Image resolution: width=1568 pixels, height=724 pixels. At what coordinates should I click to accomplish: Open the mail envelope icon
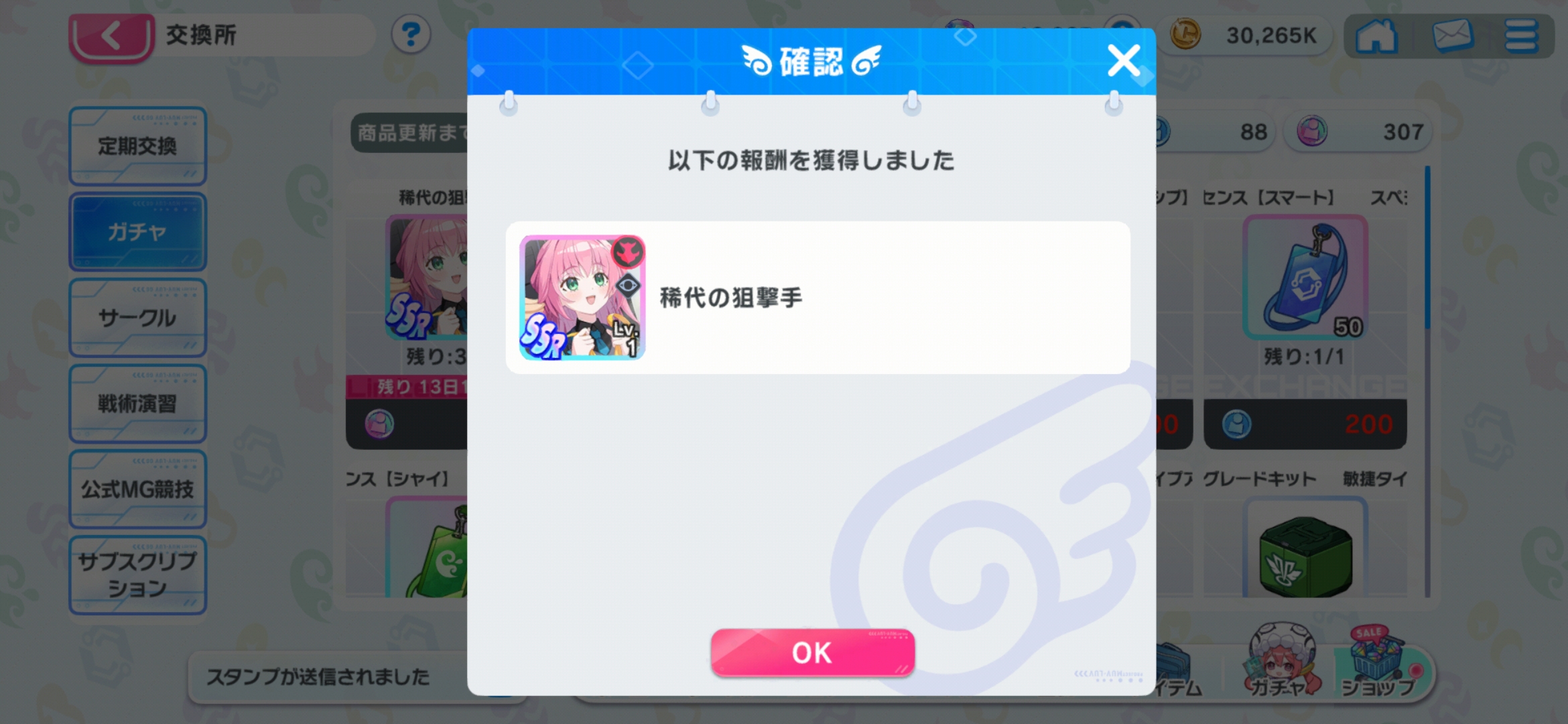click(x=1452, y=36)
